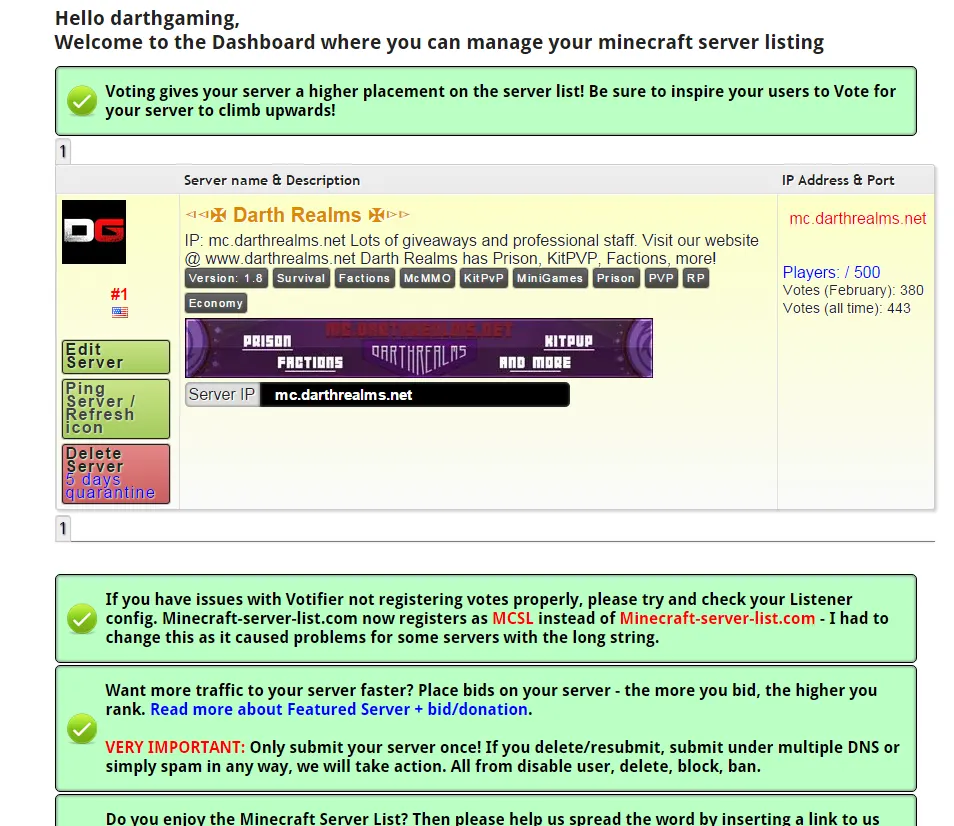Click the server description paragraph
The height and width of the screenshot is (826, 954).
472,249
